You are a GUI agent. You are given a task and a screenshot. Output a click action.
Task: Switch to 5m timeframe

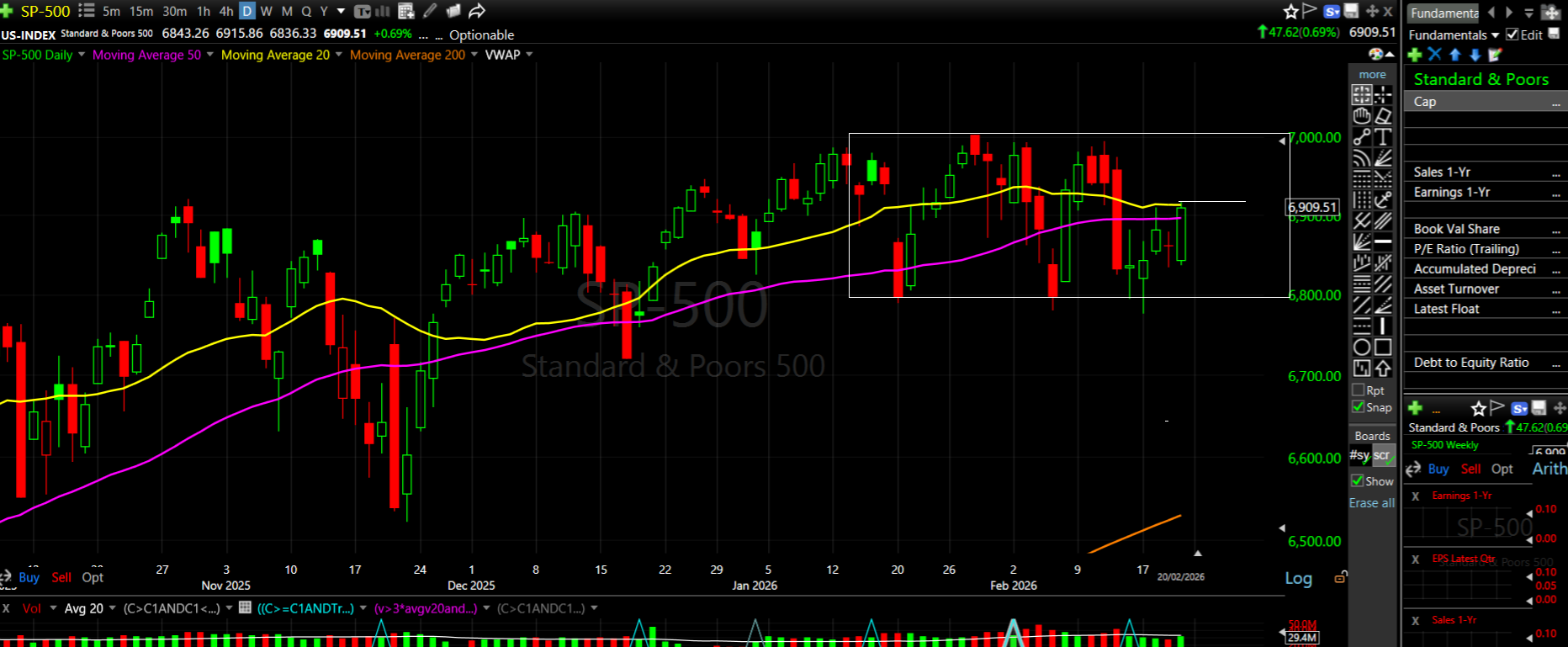tap(111, 11)
